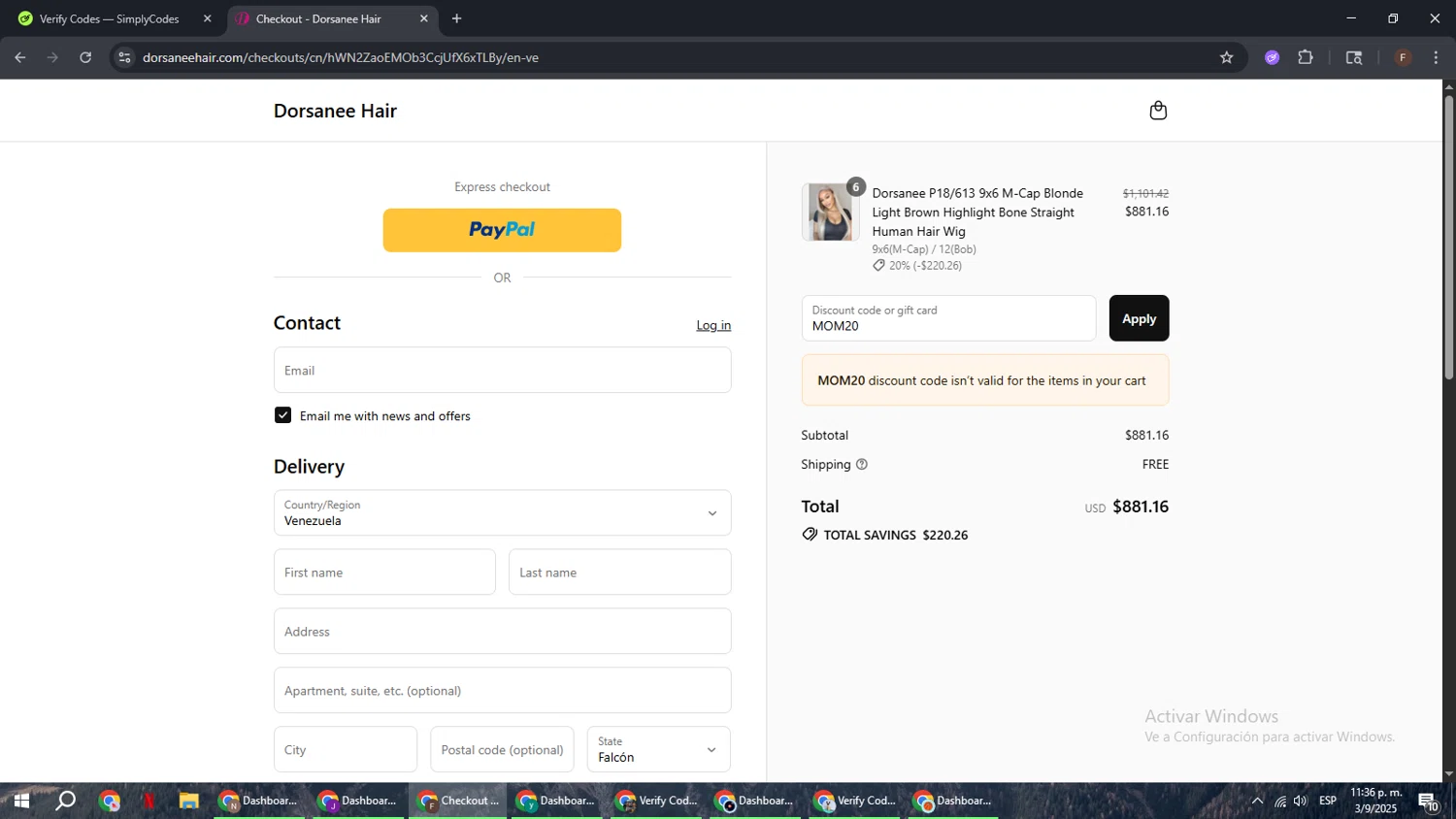Click the discount code field containing MOM20
1456x819 pixels.
pyautogui.click(x=948, y=318)
